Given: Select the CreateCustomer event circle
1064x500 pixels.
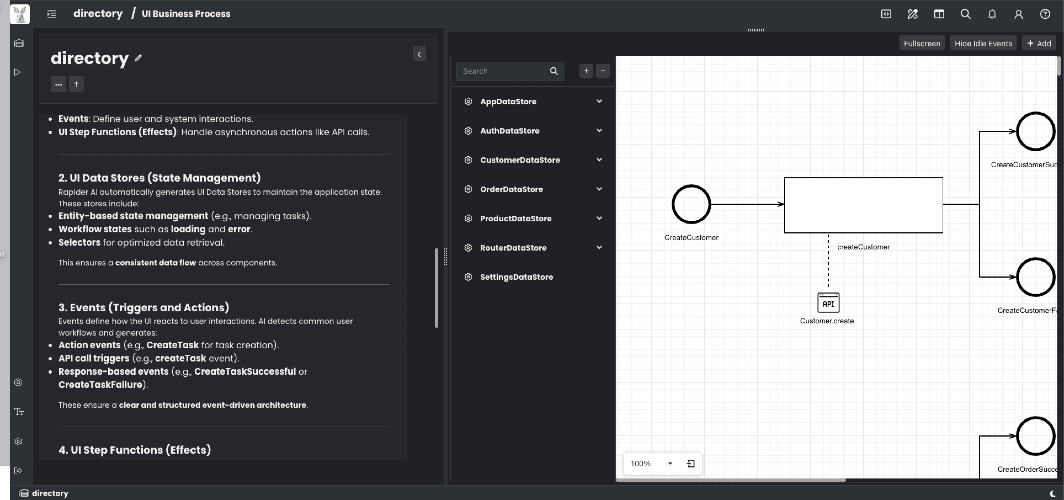Looking at the screenshot, I should coord(691,204).
